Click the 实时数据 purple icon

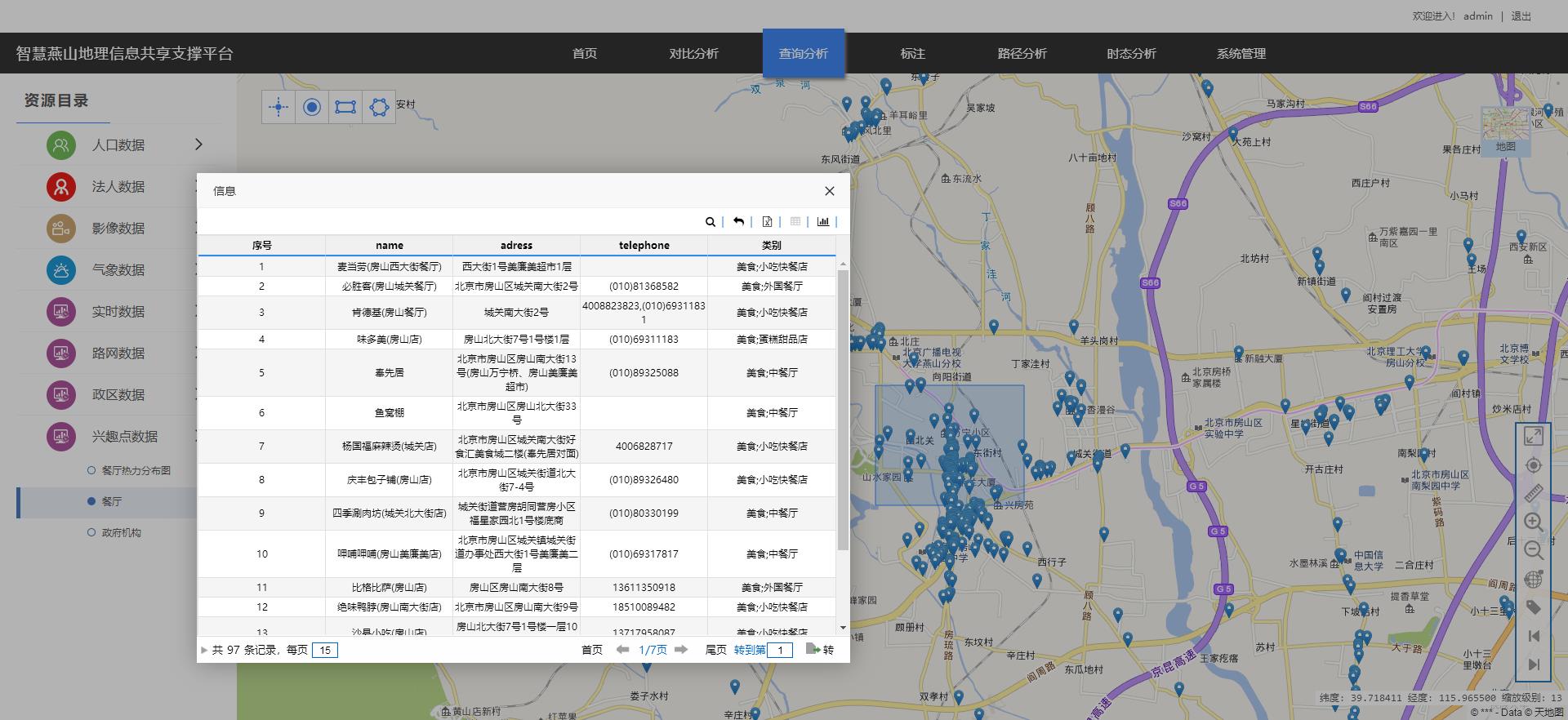coord(61,312)
